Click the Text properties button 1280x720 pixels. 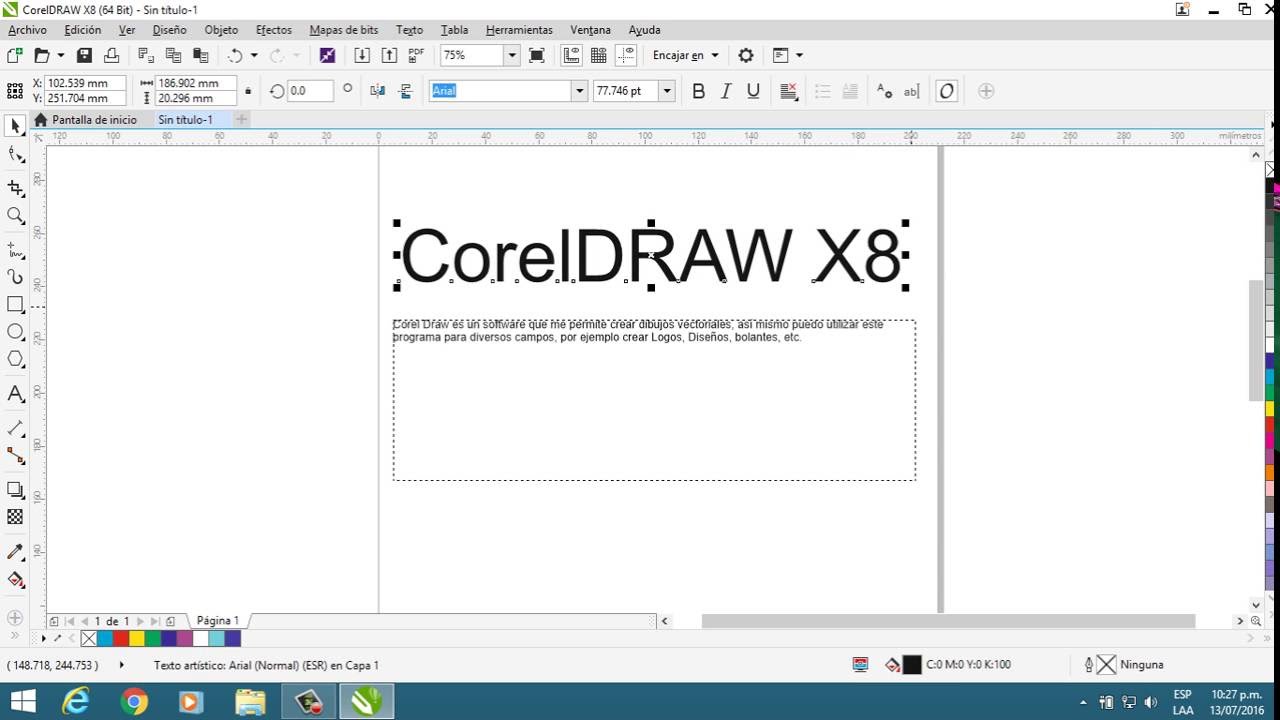(884, 91)
